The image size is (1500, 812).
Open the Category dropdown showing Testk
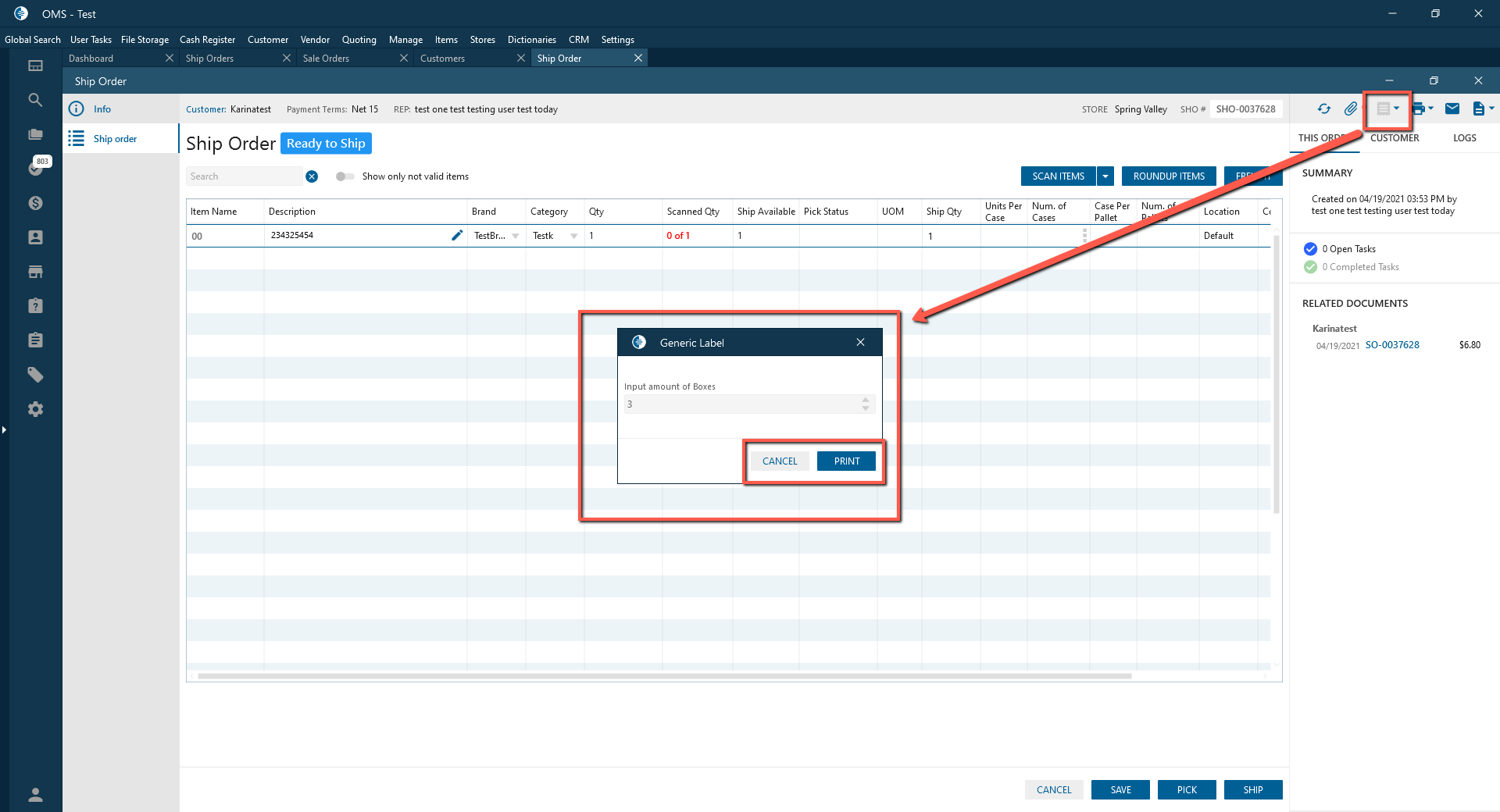tap(574, 236)
